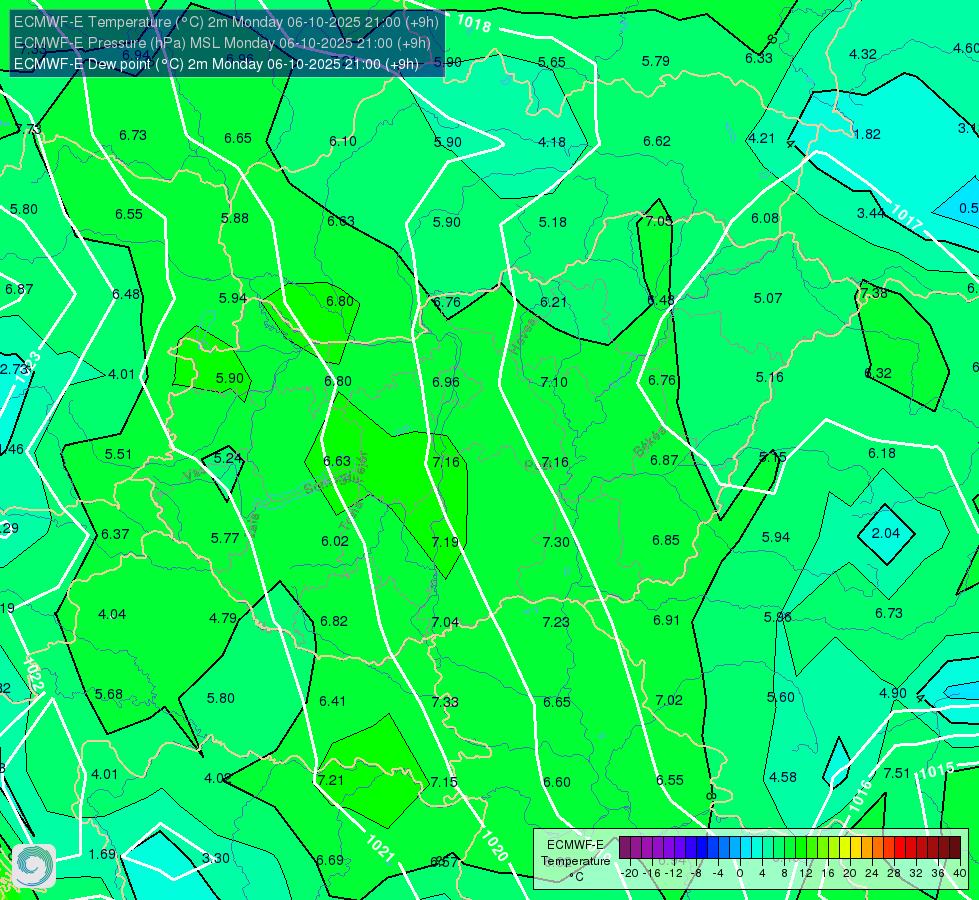This screenshot has height=900, width=979.
Task: Click the 4.79 temperature value
Action: pos(223,618)
